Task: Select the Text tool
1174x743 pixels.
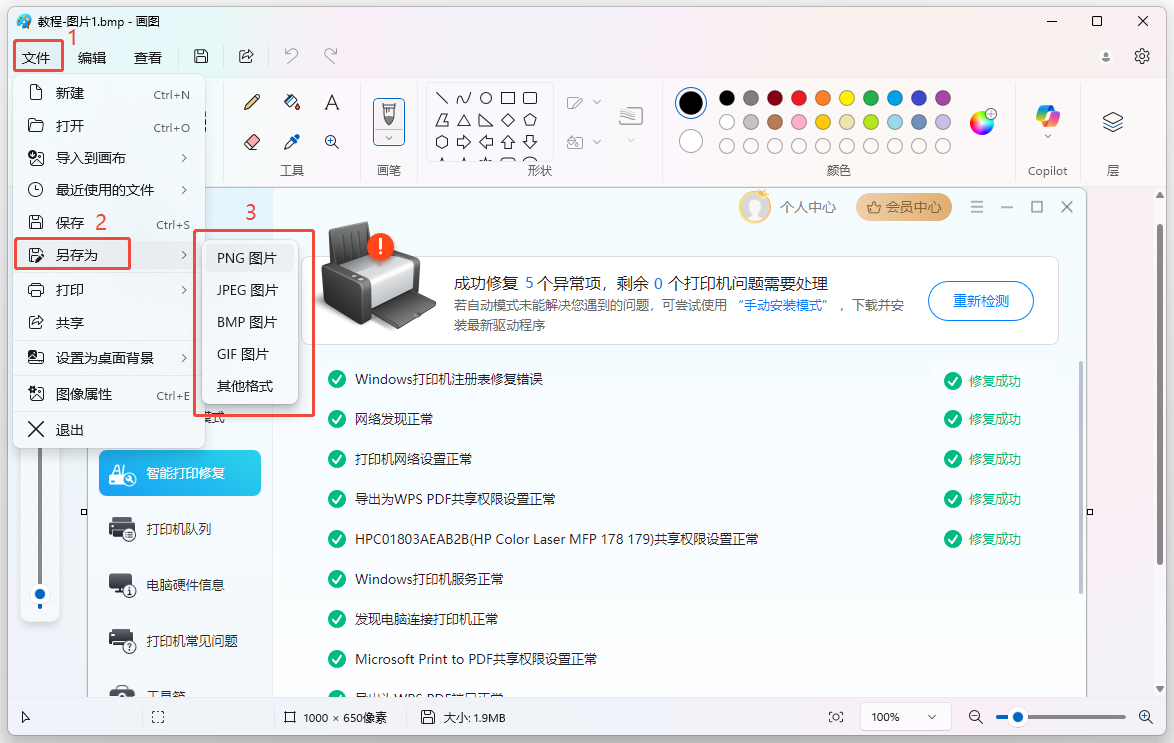Action: click(332, 102)
